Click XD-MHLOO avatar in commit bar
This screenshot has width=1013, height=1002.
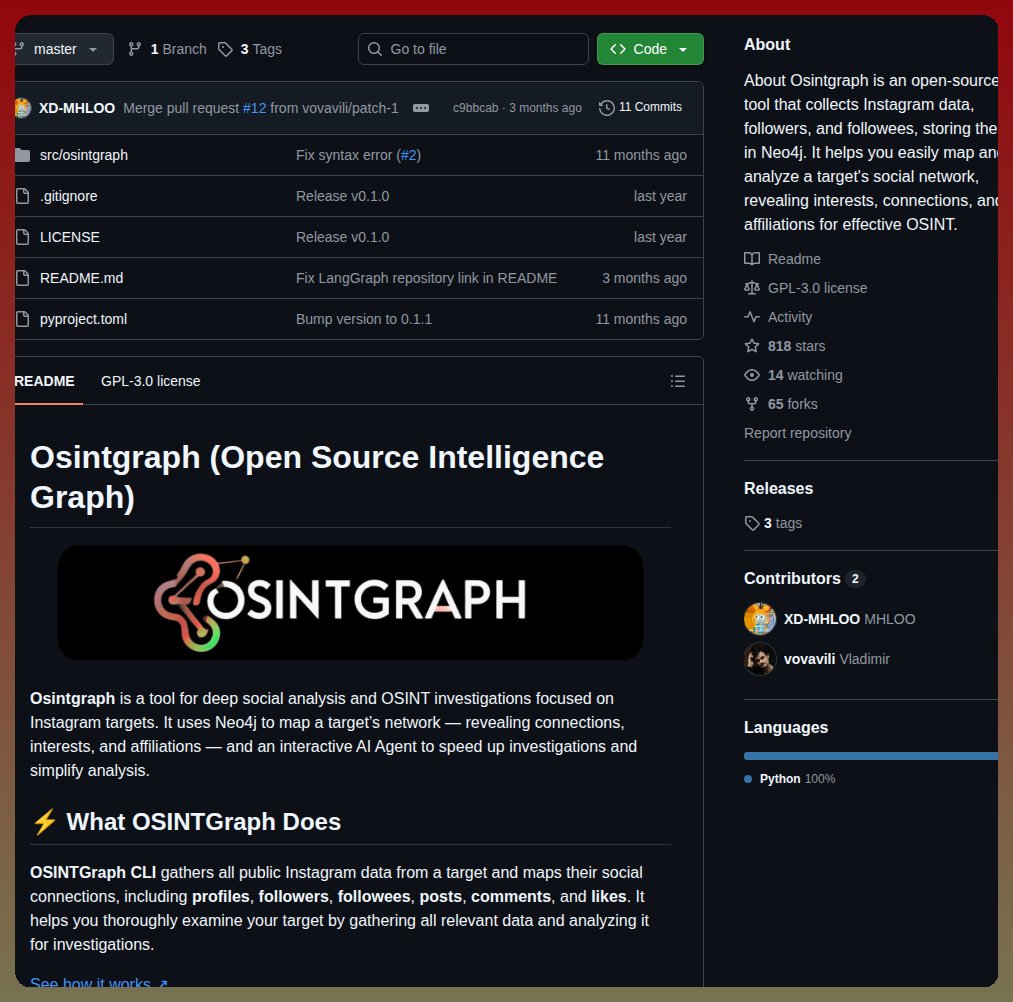click(22, 108)
